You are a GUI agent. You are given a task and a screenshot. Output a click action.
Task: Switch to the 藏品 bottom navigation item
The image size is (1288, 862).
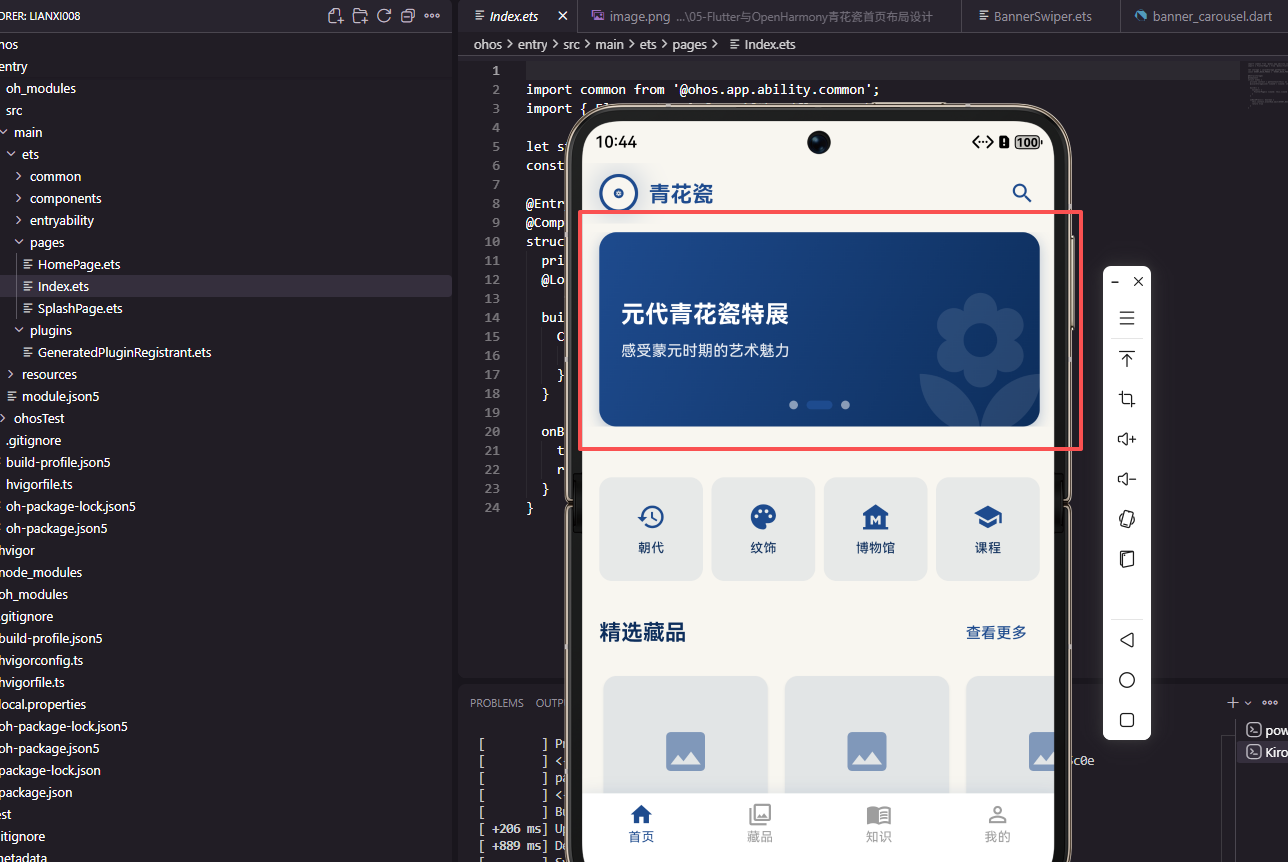pyautogui.click(x=760, y=823)
